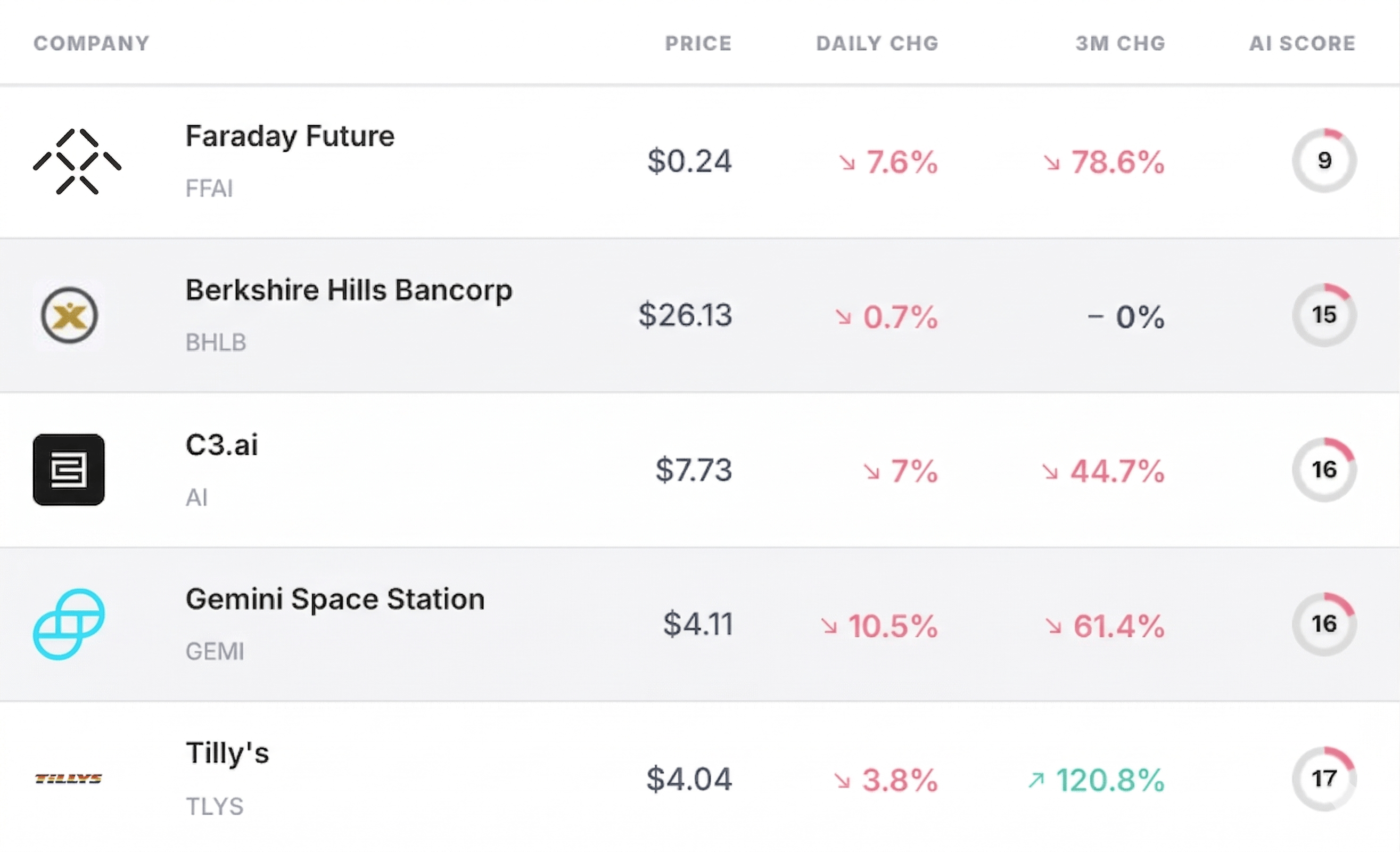The height and width of the screenshot is (852, 1400).
Task: Open the Gemini Space Station link
Action: click(335, 599)
